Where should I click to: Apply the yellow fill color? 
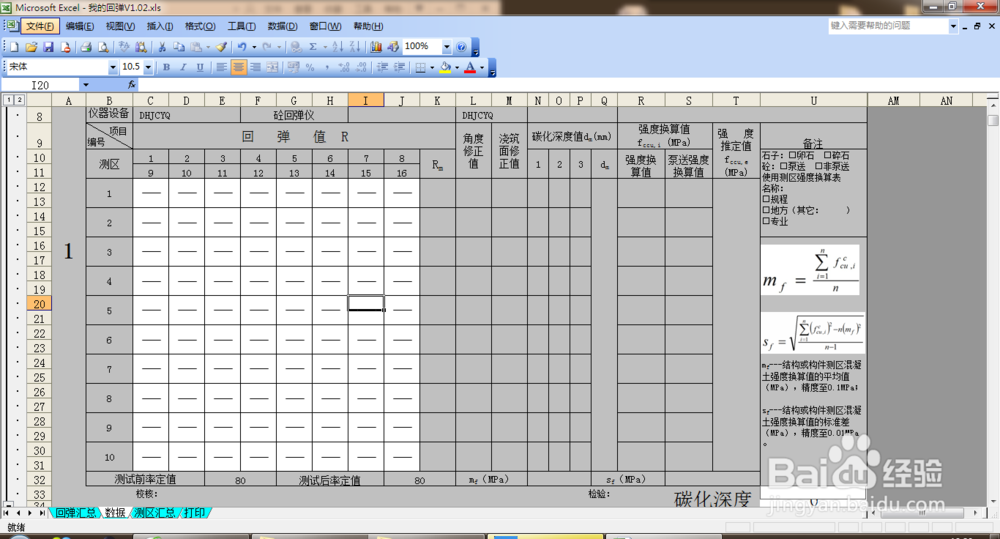[445, 67]
